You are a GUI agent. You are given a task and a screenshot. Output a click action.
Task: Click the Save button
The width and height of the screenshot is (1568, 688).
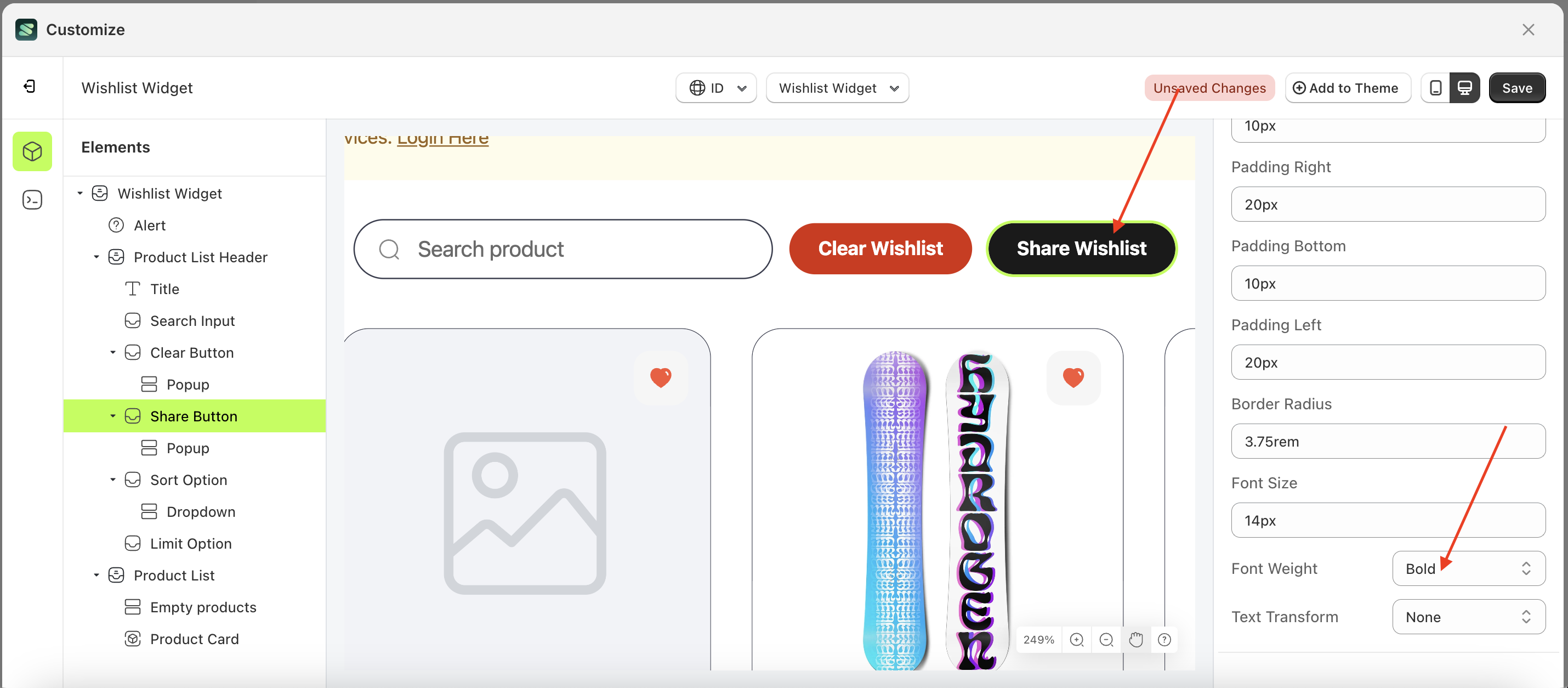[x=1517, y=87]
